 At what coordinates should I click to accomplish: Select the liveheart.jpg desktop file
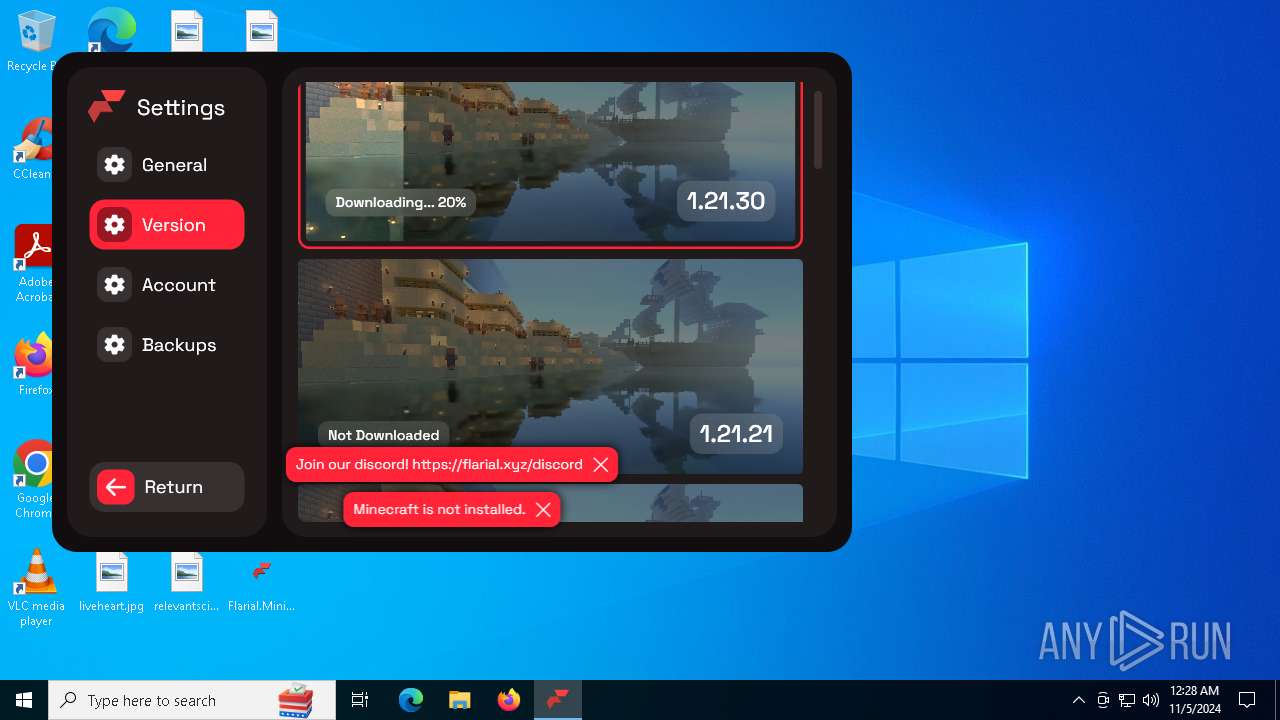112,582
